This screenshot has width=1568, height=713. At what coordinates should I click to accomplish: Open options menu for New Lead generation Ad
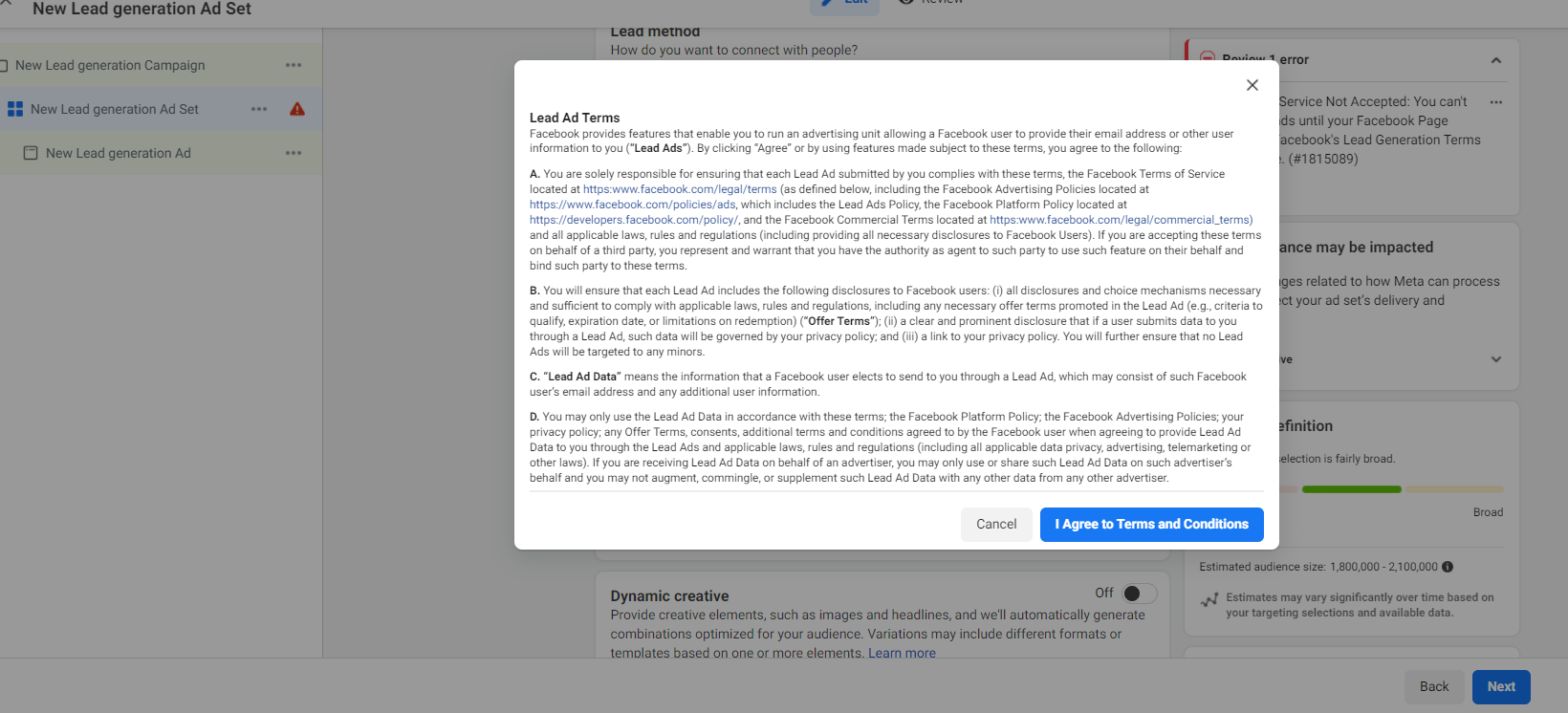tap(294, 153)
